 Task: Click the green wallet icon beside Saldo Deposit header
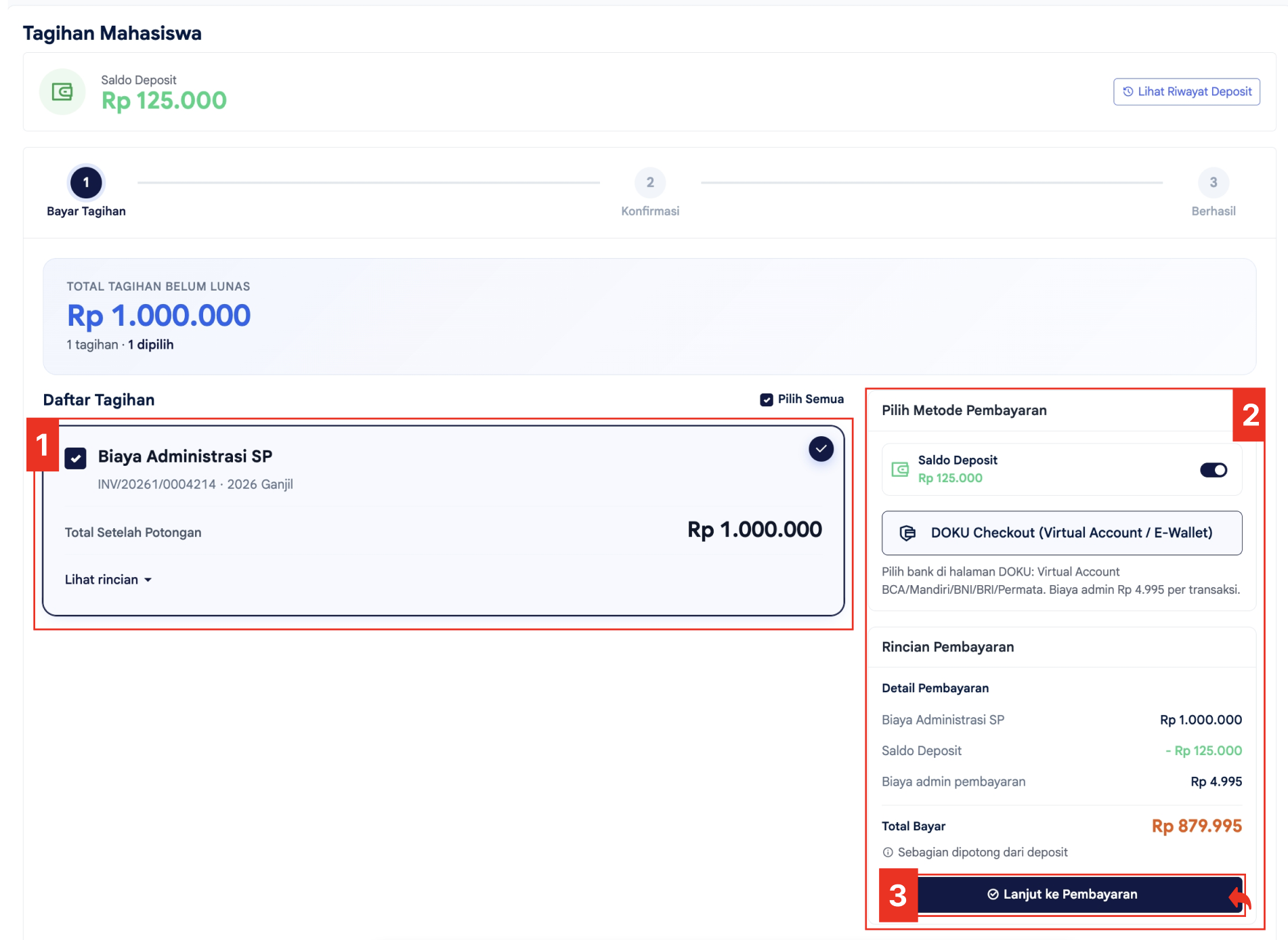pyautogui.click(x=62, y=91)
